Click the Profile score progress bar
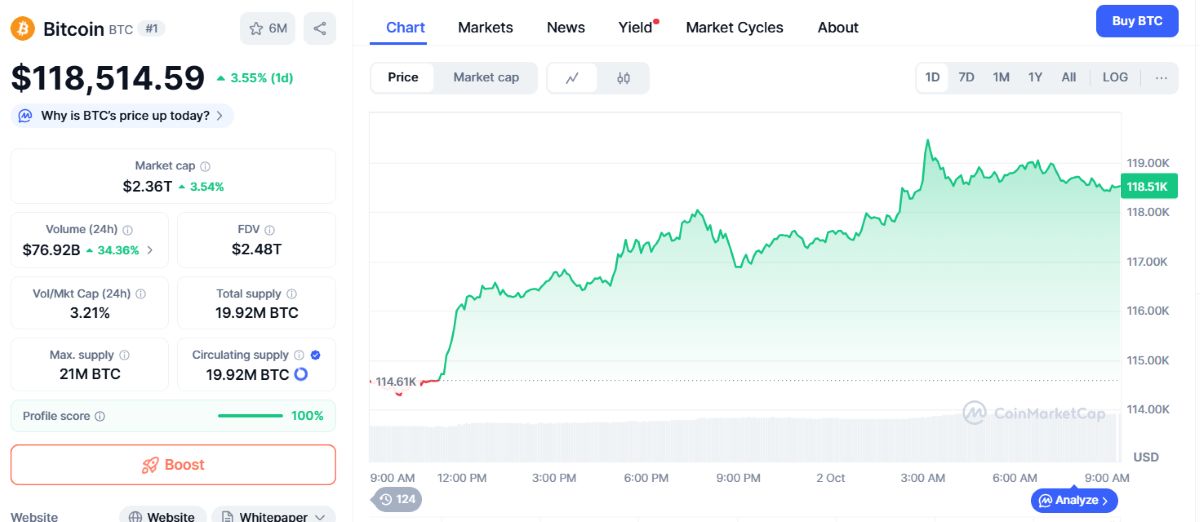The height and width of the screenshot is (522, 1200). 250,416
